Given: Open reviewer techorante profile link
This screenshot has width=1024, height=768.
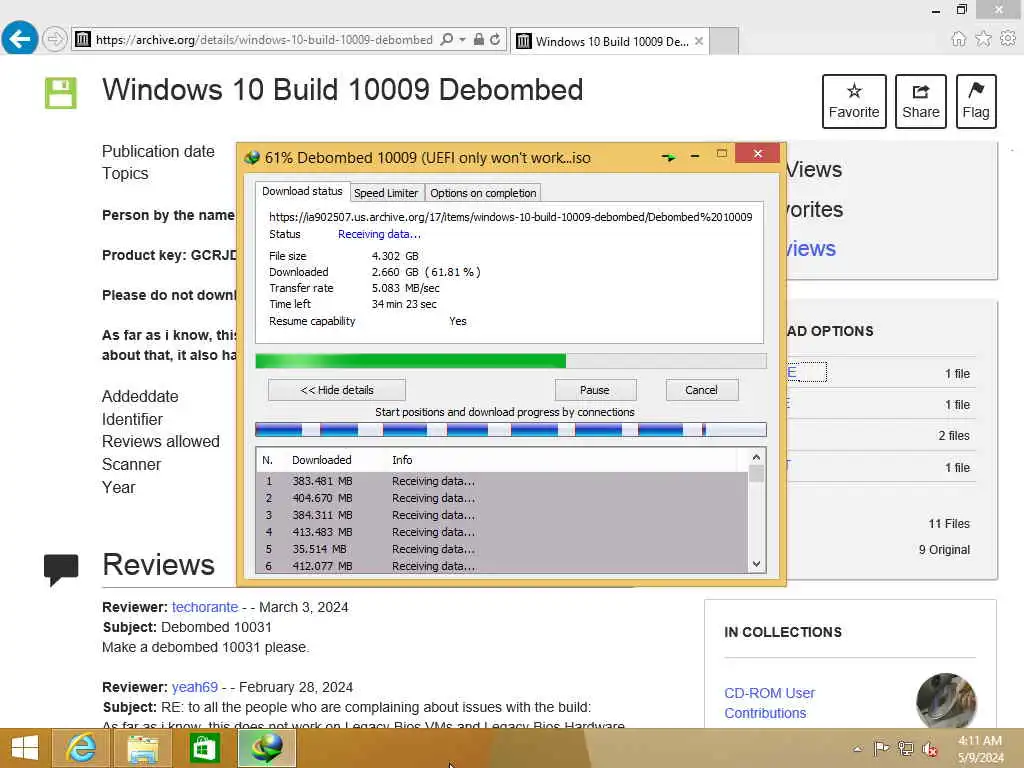Looking at the screenshot, I should [x=205, y=607].
